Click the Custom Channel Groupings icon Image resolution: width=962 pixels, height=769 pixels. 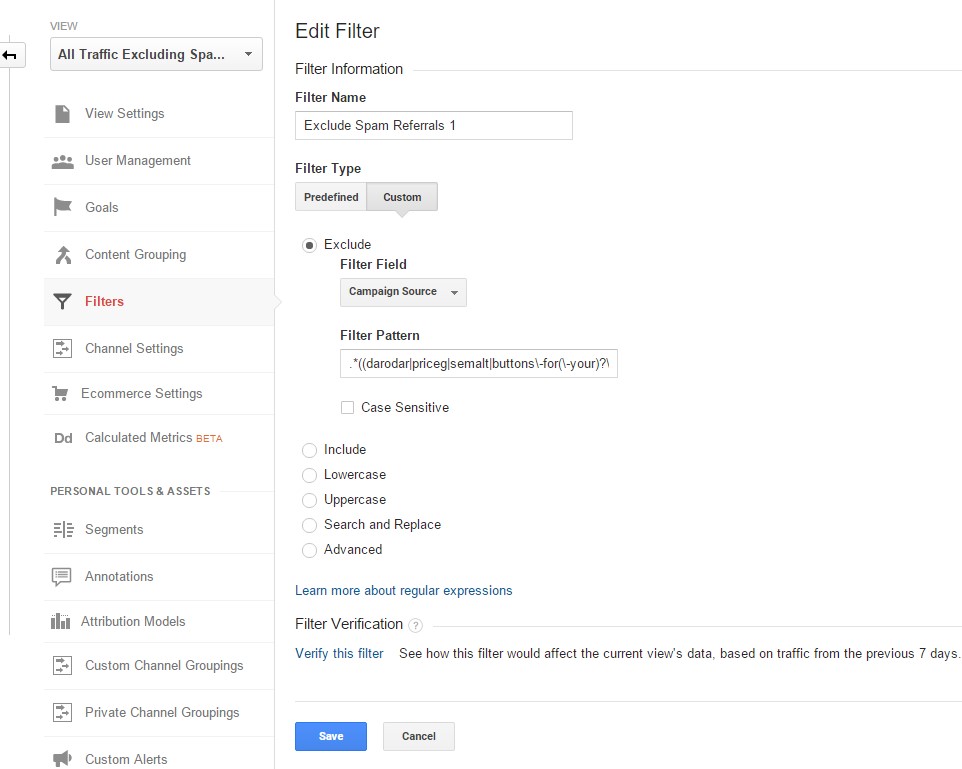pyautogui.click(x=62, y=665)
